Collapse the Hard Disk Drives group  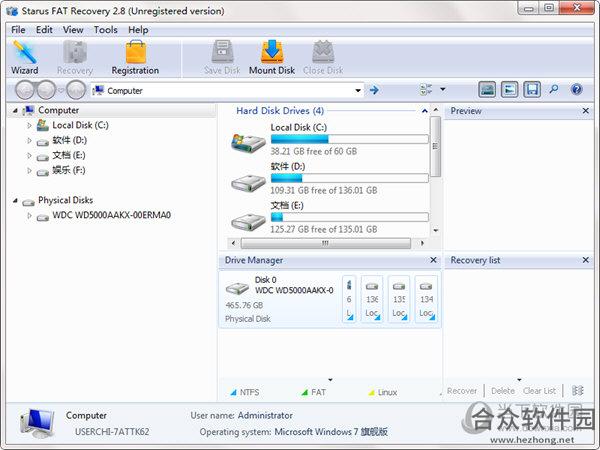pyautogui.click(x=424, y=111)
